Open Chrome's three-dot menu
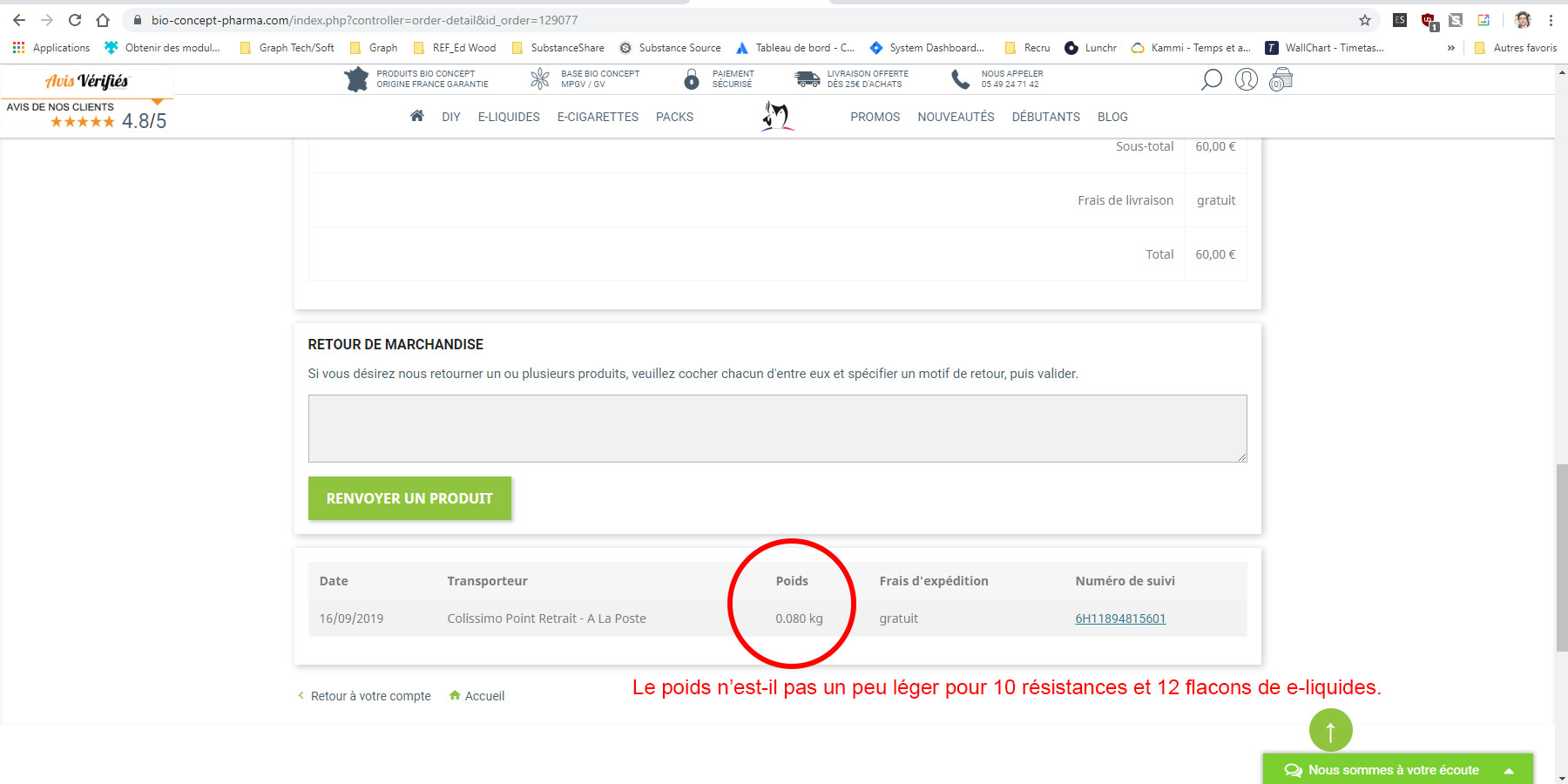1568x784 pixels. [1551, 20]
